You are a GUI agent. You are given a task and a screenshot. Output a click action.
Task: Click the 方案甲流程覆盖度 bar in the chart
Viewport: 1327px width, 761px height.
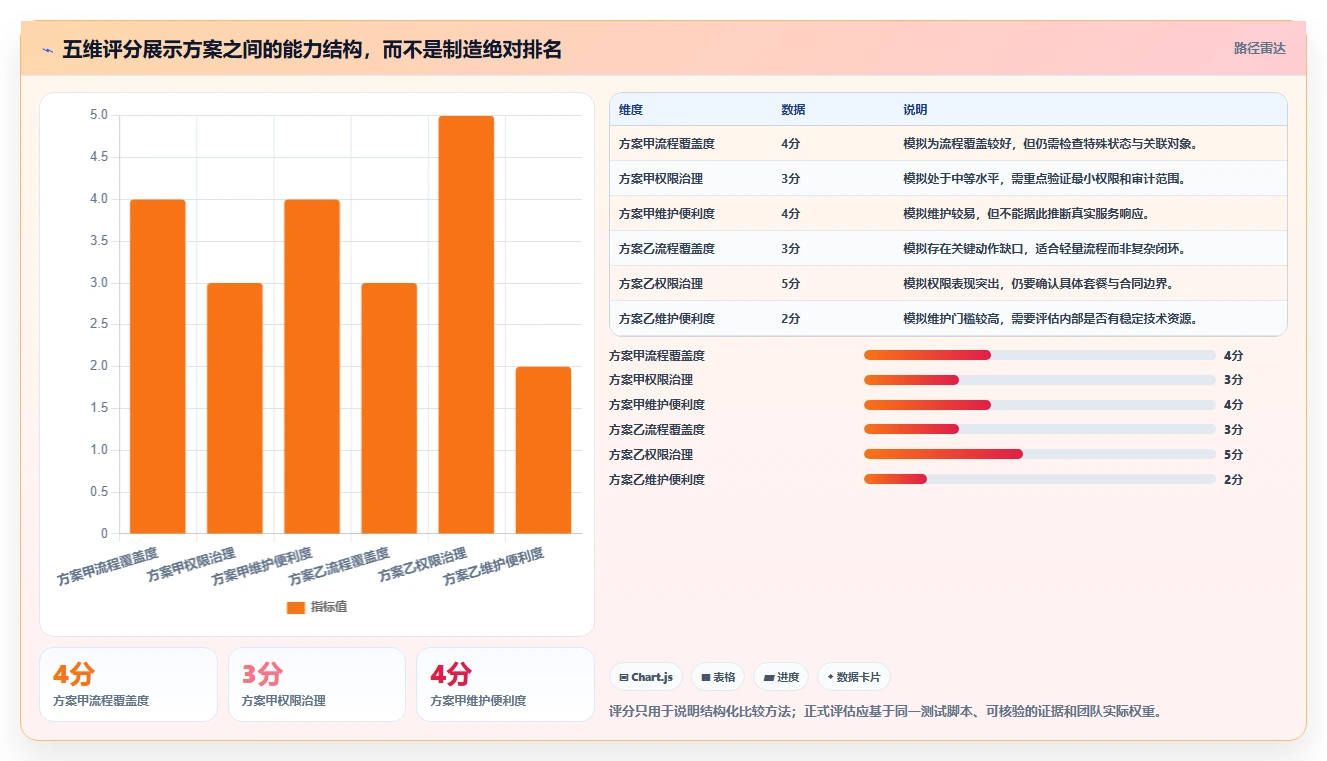(158, 366)
